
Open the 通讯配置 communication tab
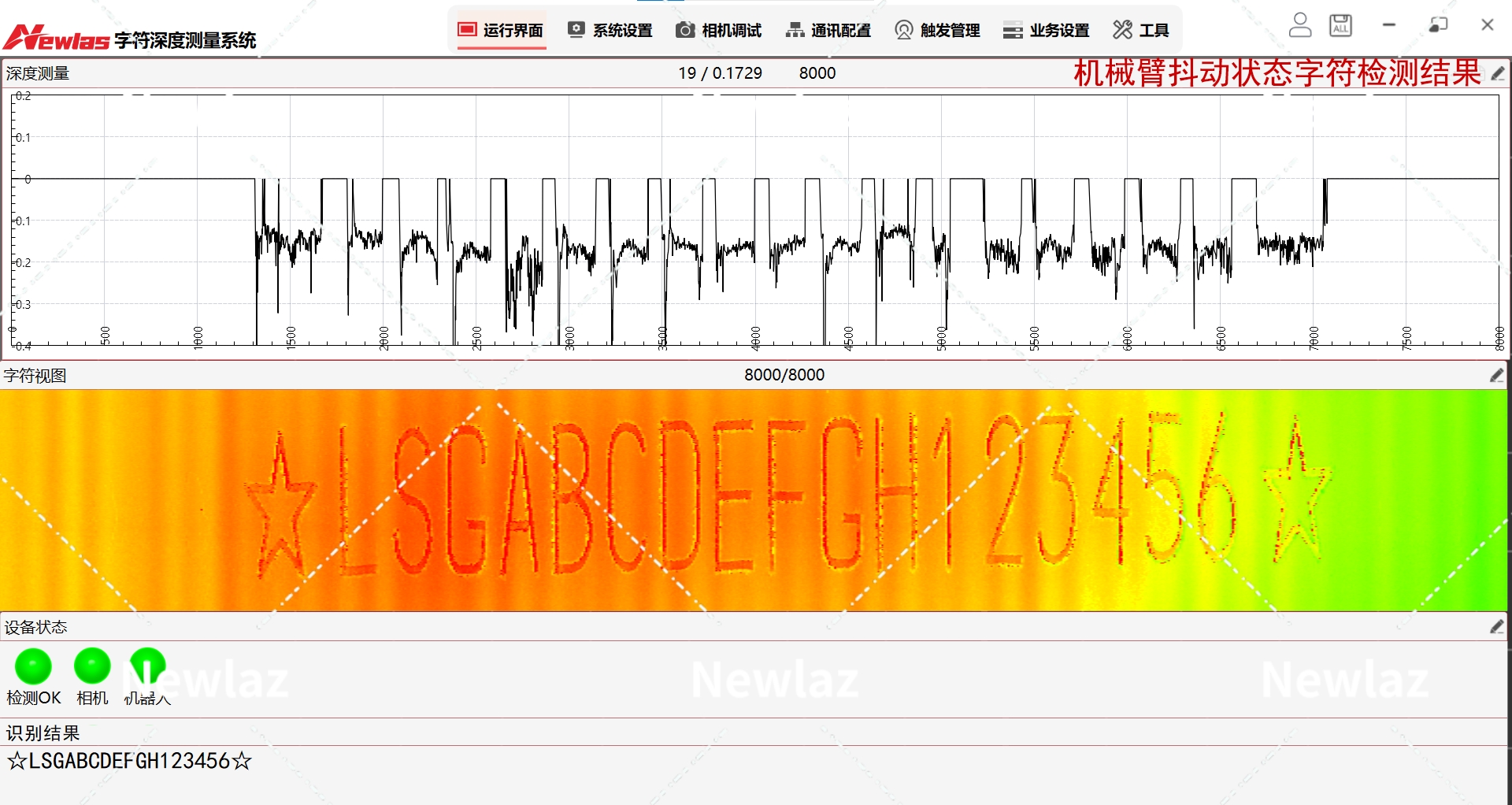click(828, 31)
